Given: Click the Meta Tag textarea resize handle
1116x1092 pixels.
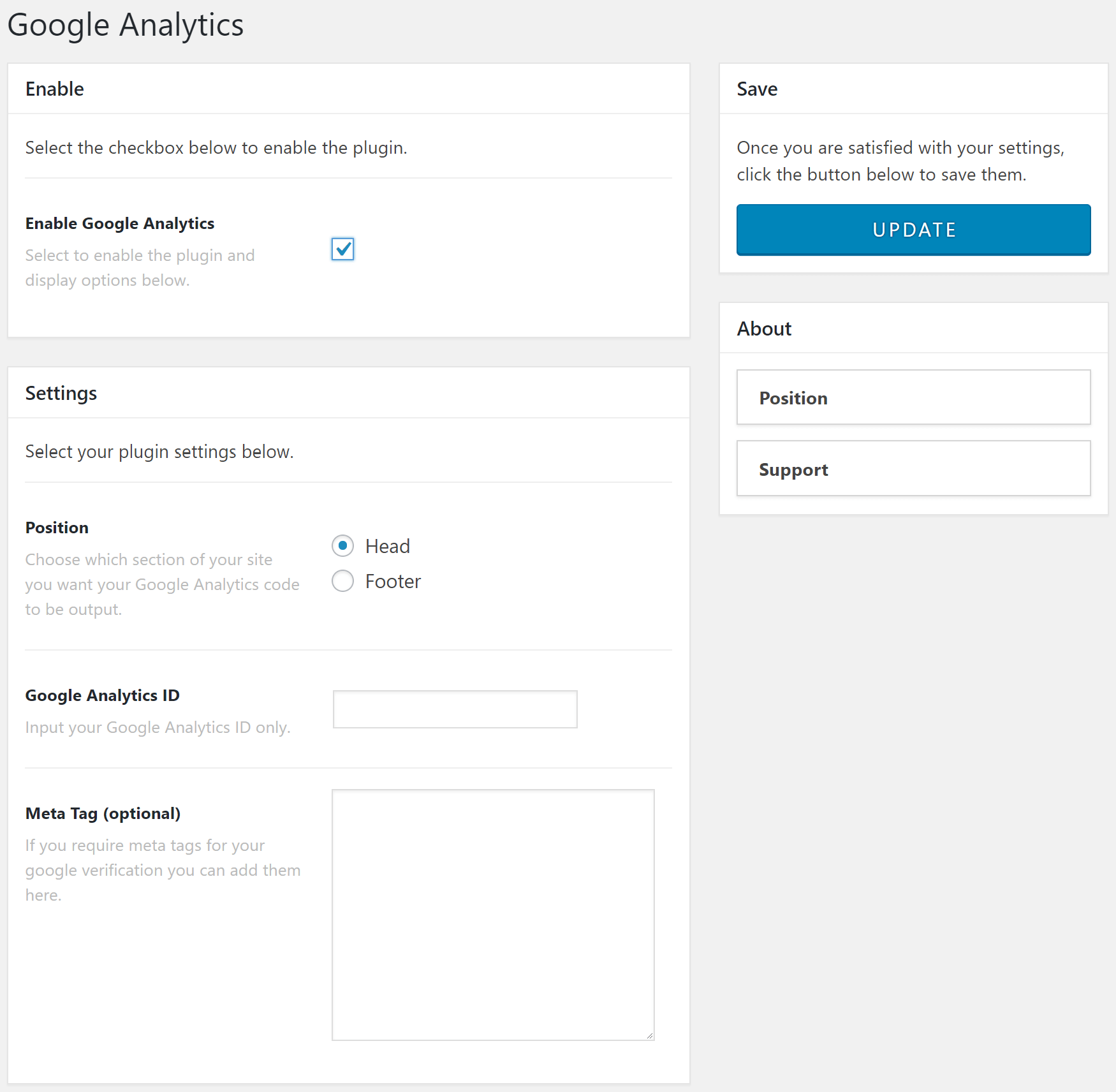Looking at the screenshot, I should (649, 1037).
